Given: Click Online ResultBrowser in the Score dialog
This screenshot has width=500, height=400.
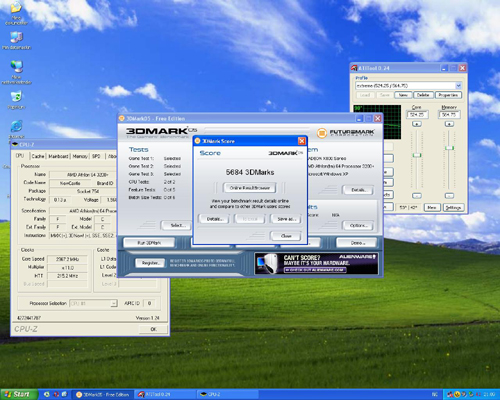Looking at the screenshot, I should (250, 188).
